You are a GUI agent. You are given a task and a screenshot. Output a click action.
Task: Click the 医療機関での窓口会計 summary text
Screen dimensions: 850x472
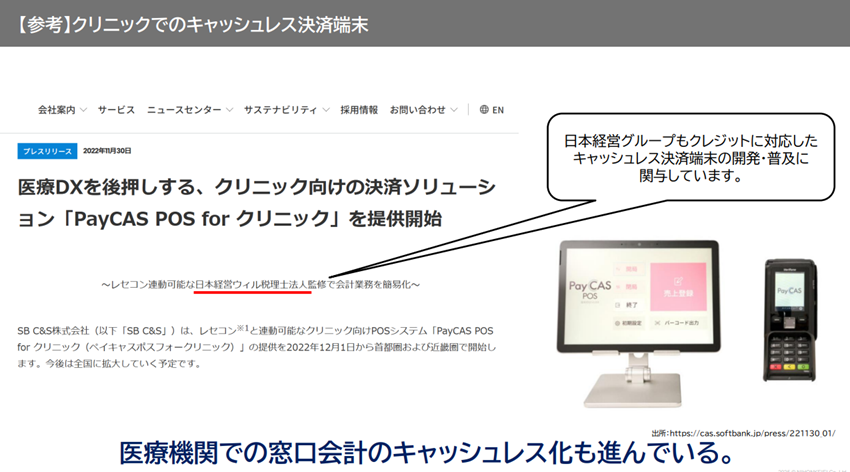coord(427,452)
